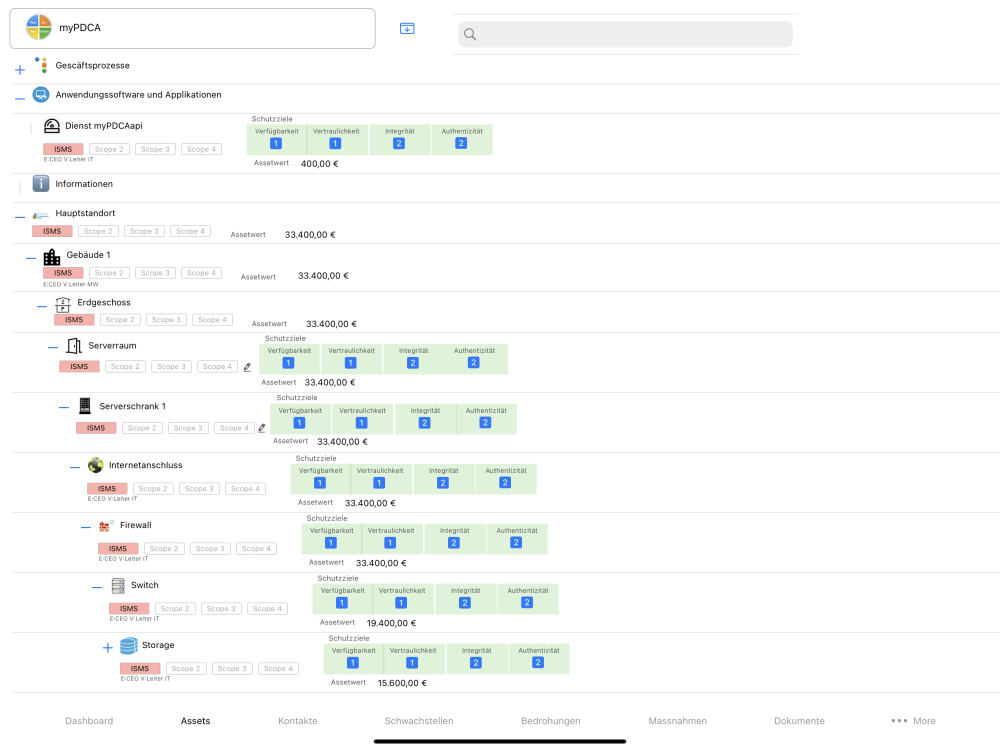Viewport: 1000px width, 749px height.
Task: Click Vertraulichkeit value 1 for Switch
Action: 401,603
